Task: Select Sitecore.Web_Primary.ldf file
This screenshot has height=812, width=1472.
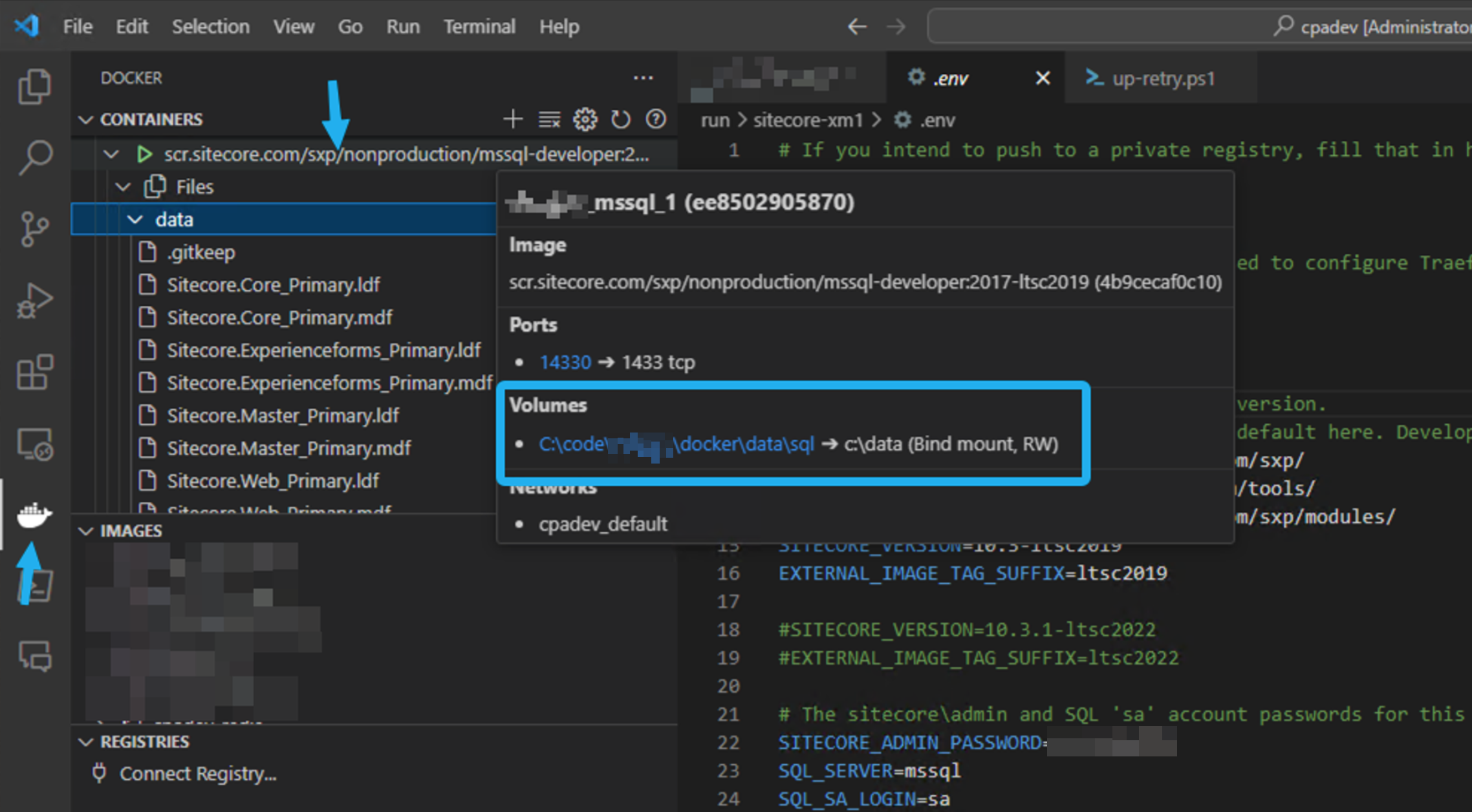Action: click(273, 481)
